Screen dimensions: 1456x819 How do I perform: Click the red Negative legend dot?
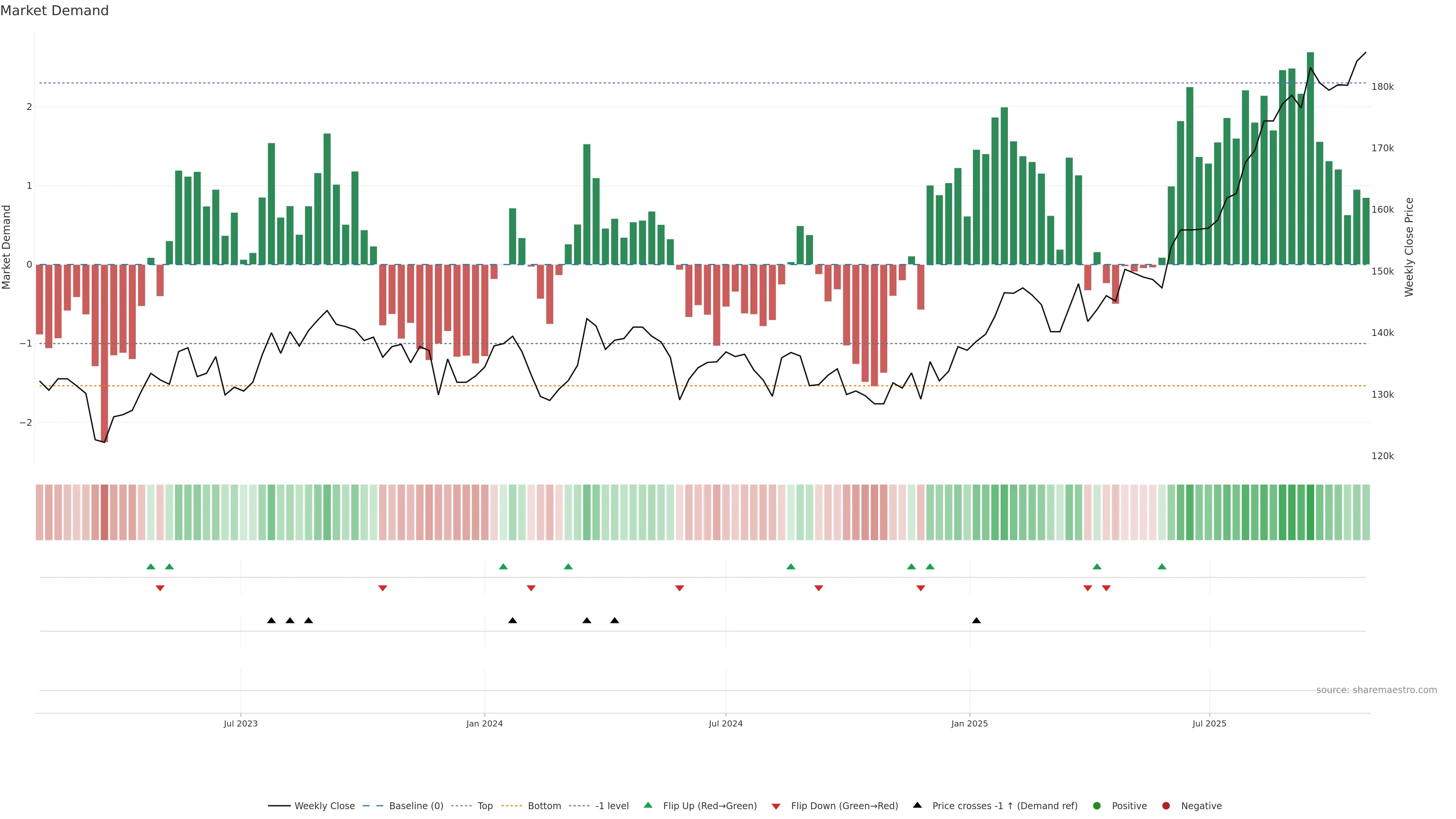point(1166,805)
